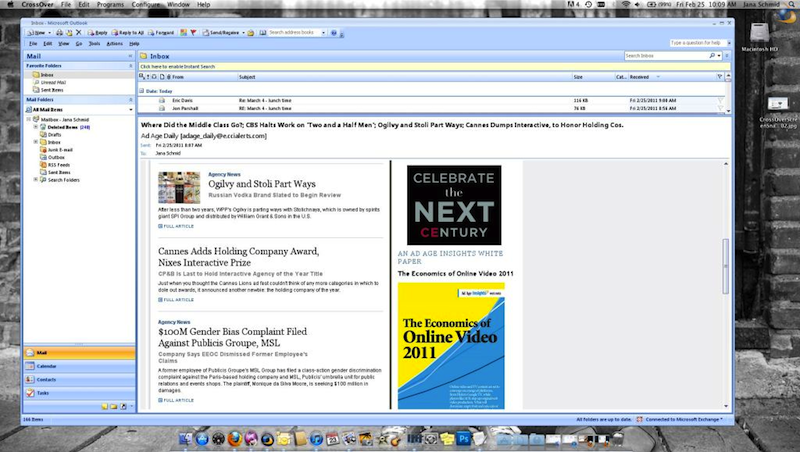Click the Forward toolbar button

tap(161, 33)
